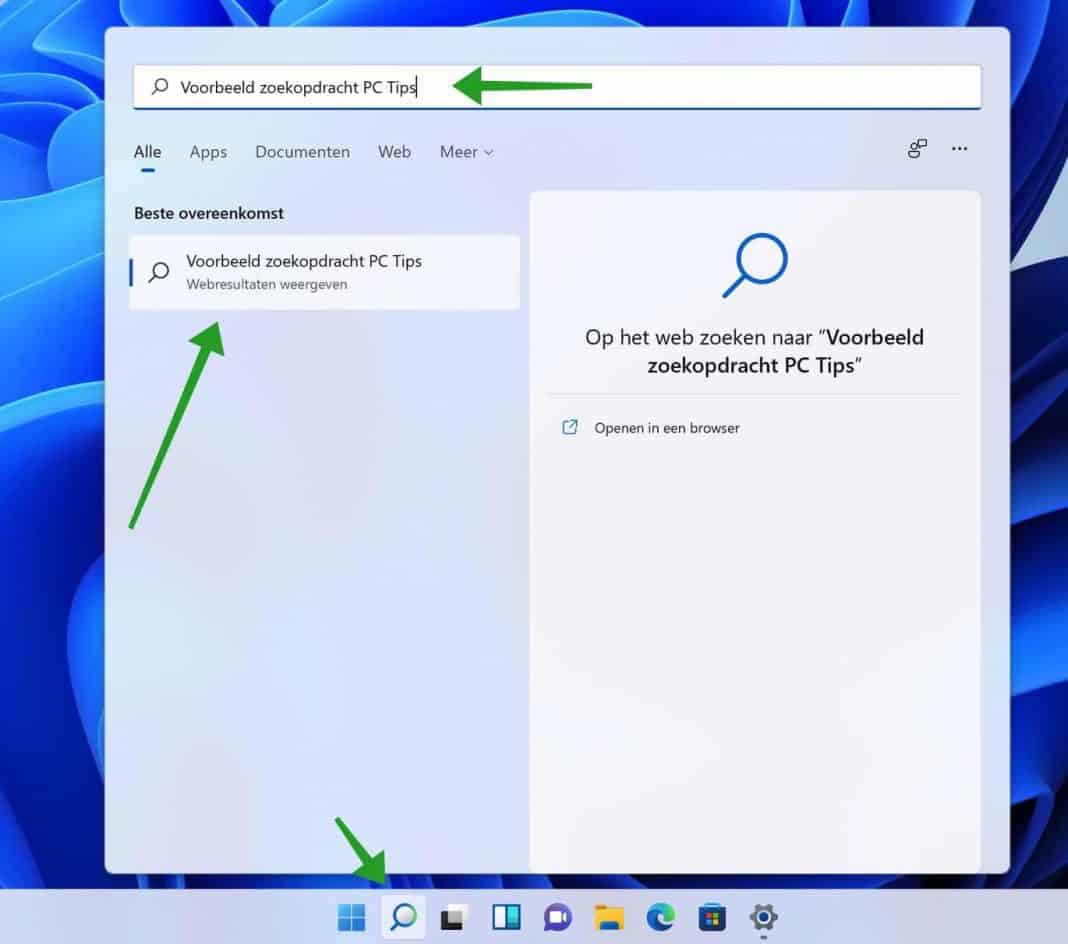This screenshot has height=944, width=1068.
Task: Open the signed-in account options icon
Action: [917, 148]
